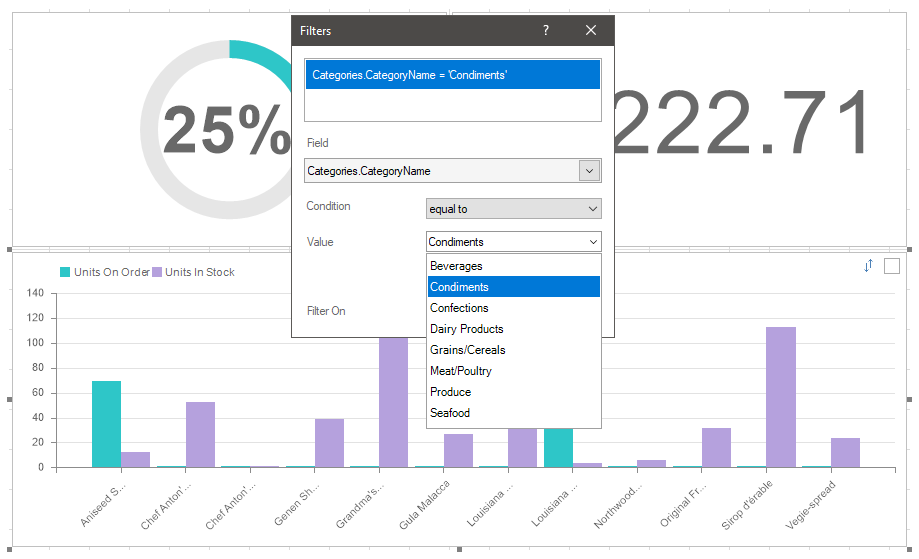Pick Grains/Cereals in the value list

click(467, 350)
